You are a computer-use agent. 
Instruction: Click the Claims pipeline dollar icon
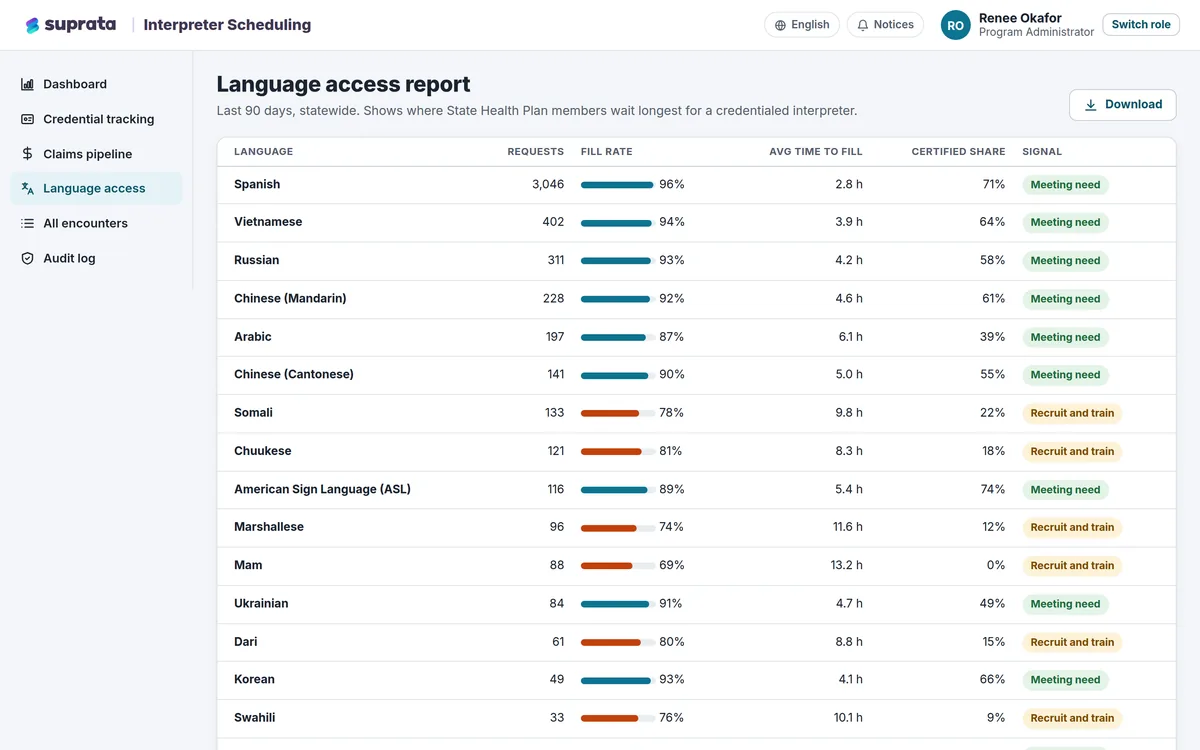[28, 154]
